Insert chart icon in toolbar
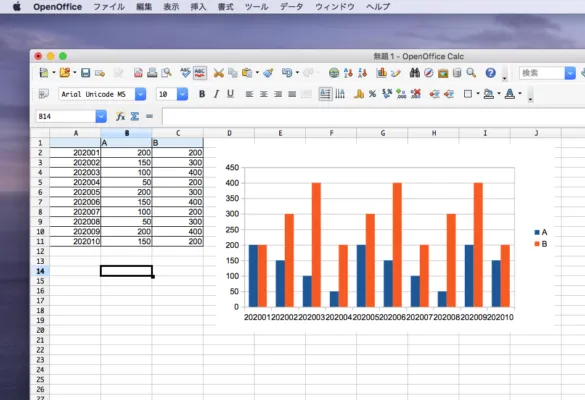Image resolution: width=585 pixels, height=400 pixels. [381, 73]
